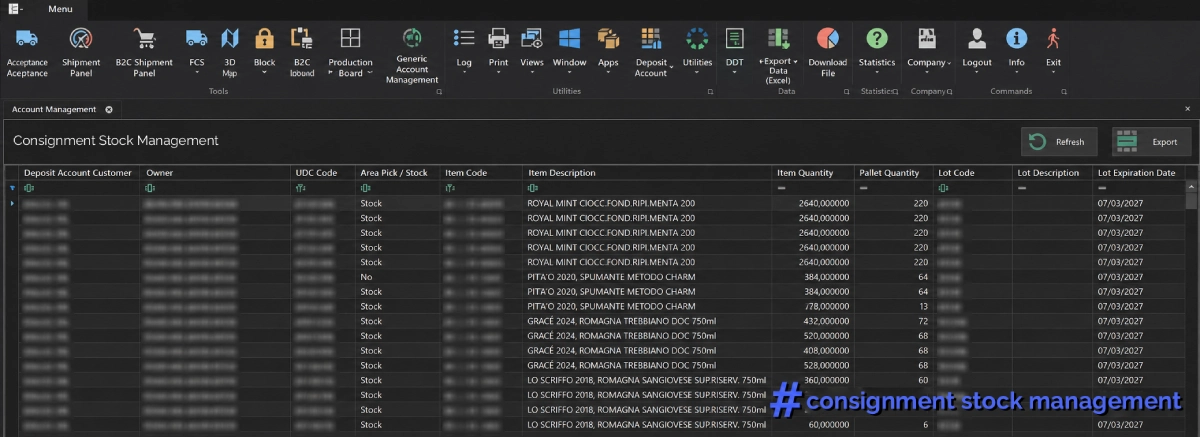Close the Account Management tab
Screen dimensions: 1200x437
pos(109,109)
